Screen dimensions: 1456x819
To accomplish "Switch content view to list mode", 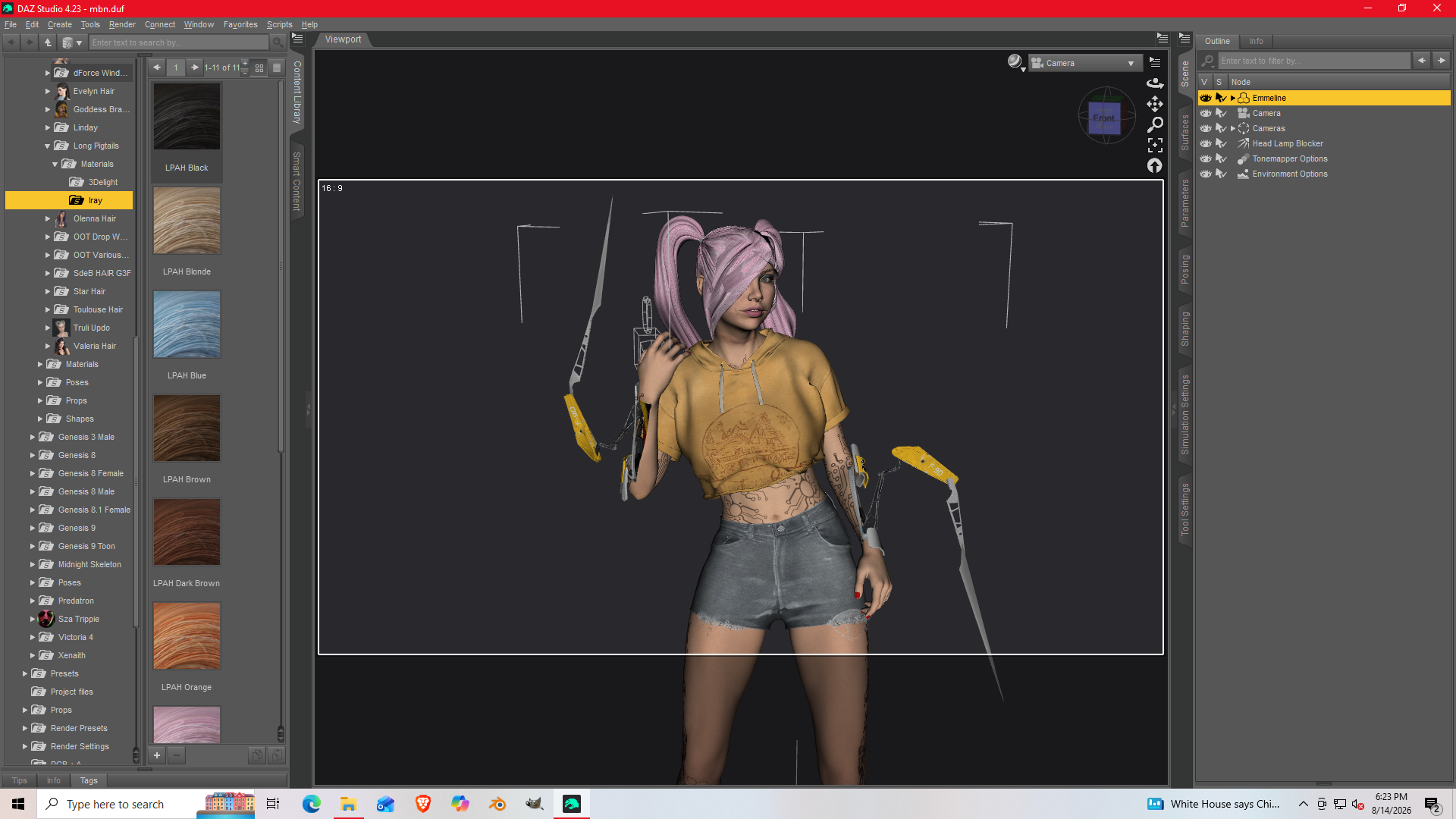I will pos(277,67).
